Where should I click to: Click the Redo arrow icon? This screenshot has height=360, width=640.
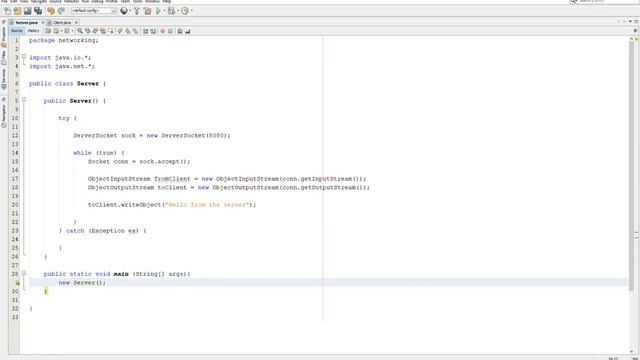pos(61,11)
